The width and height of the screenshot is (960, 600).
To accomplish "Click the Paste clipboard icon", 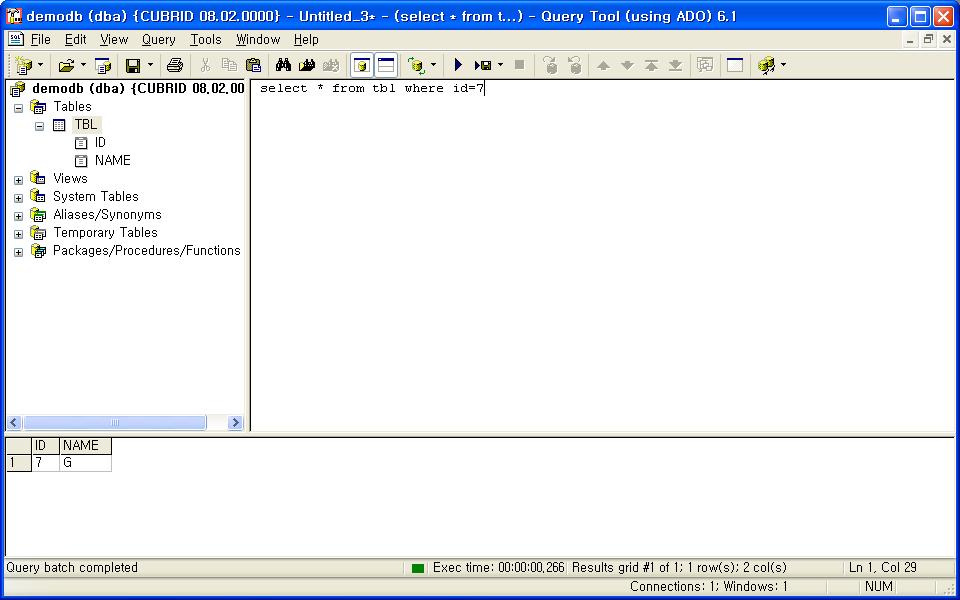I will point(253,65).
